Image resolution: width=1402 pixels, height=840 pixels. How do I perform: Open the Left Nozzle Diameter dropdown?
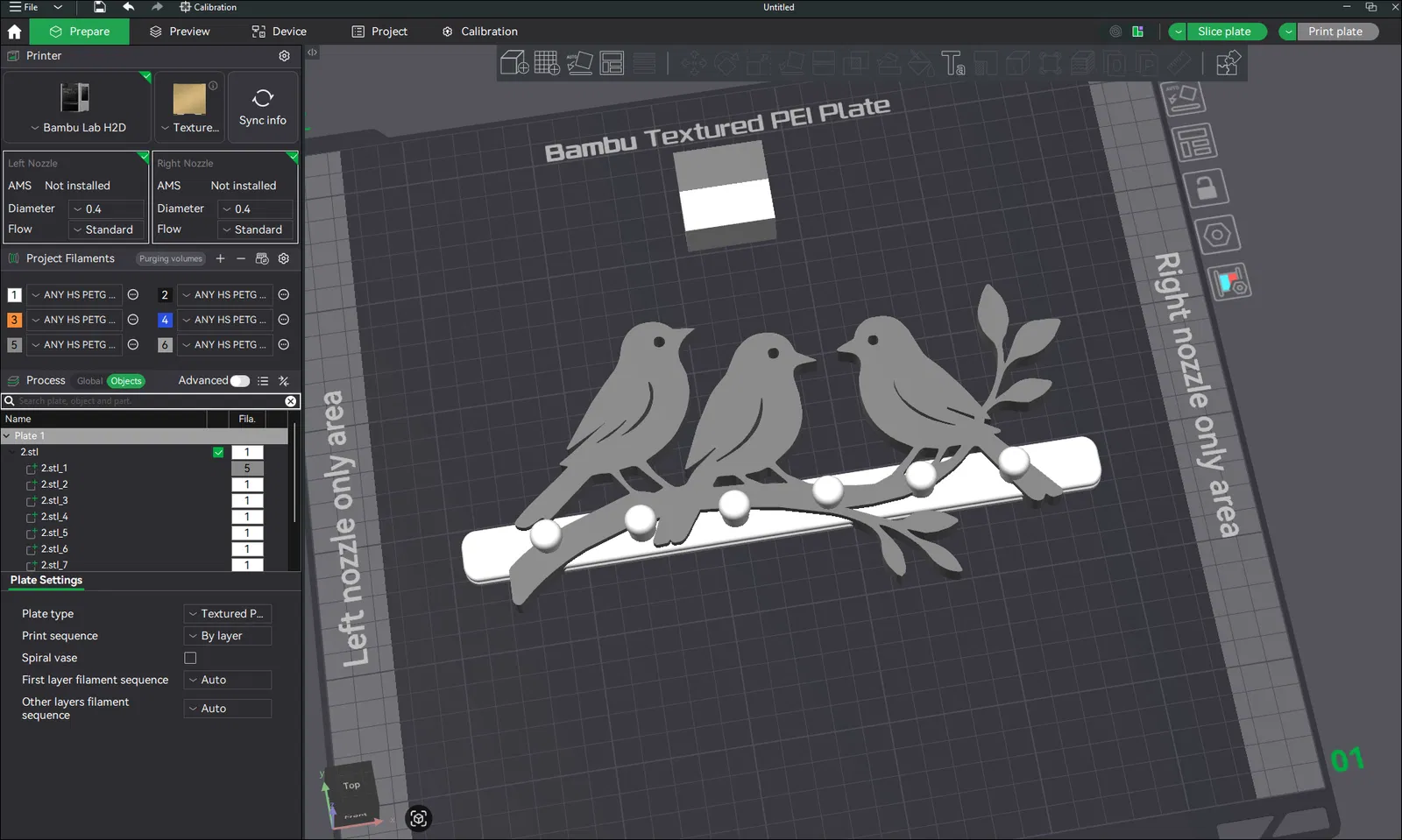tap(107, 209)
